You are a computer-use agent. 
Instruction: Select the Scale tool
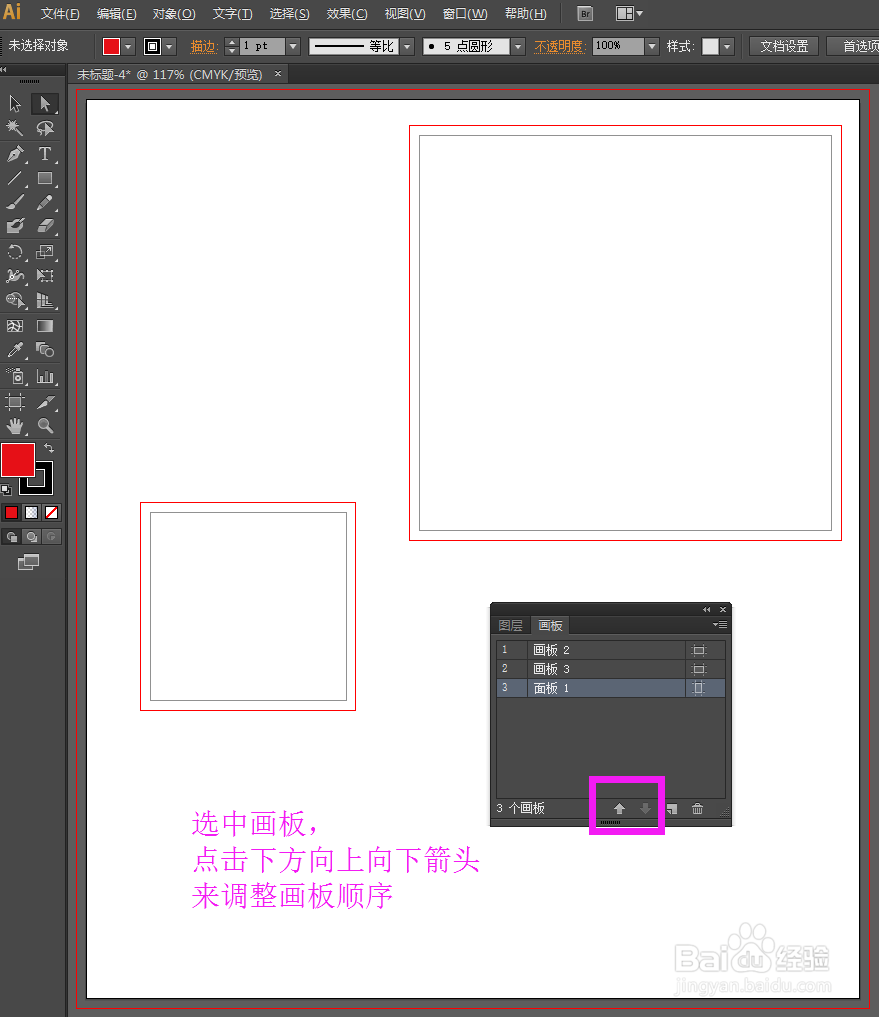click(x=44, y=252)
